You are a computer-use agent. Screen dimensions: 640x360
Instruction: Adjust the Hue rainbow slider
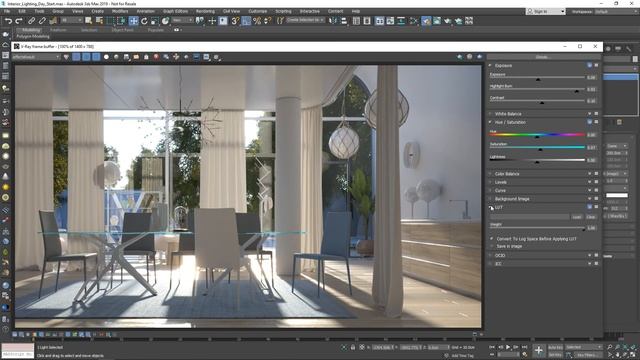point(537,134)
